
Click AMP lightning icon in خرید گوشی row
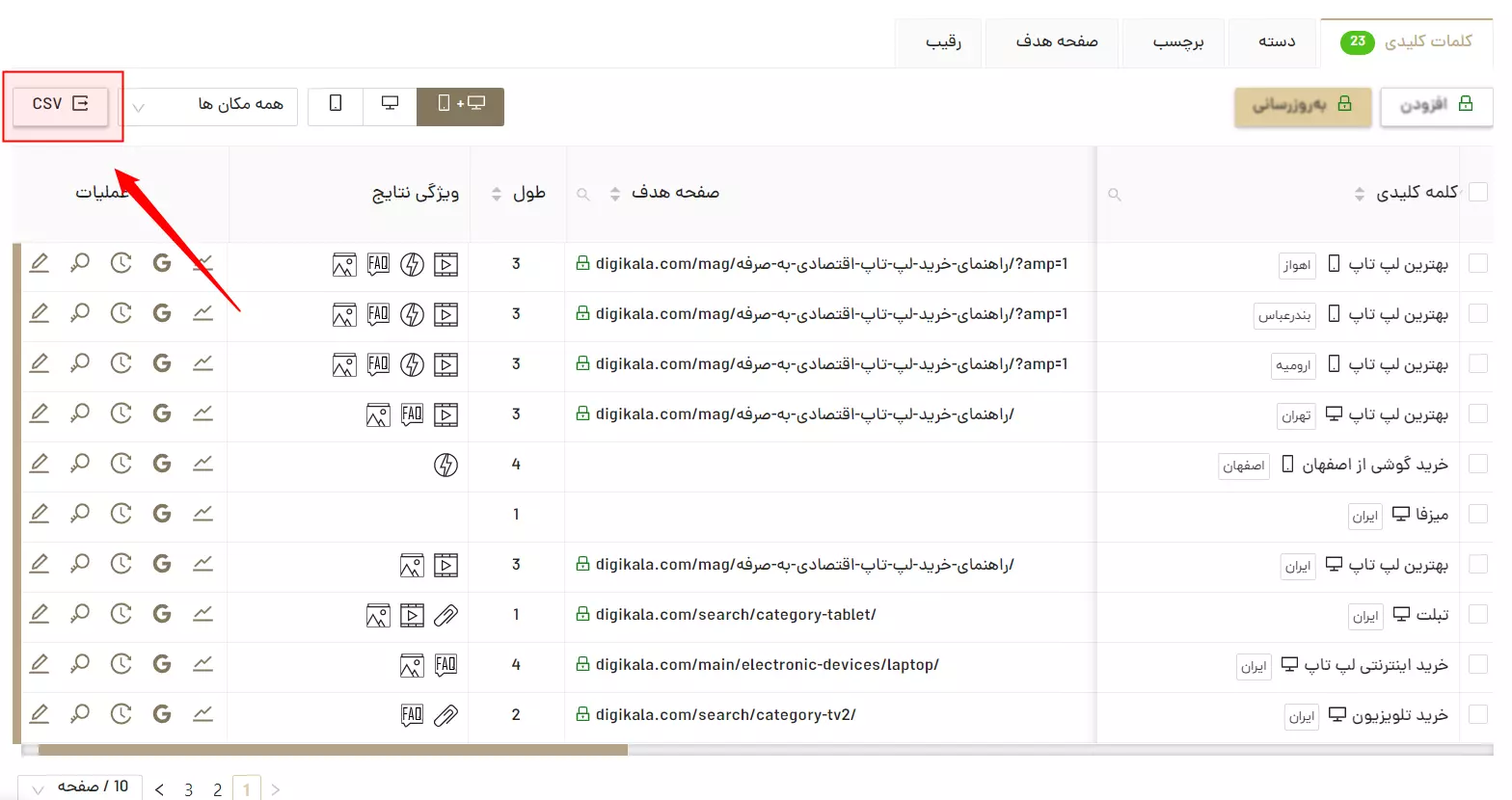click(445, 465)
